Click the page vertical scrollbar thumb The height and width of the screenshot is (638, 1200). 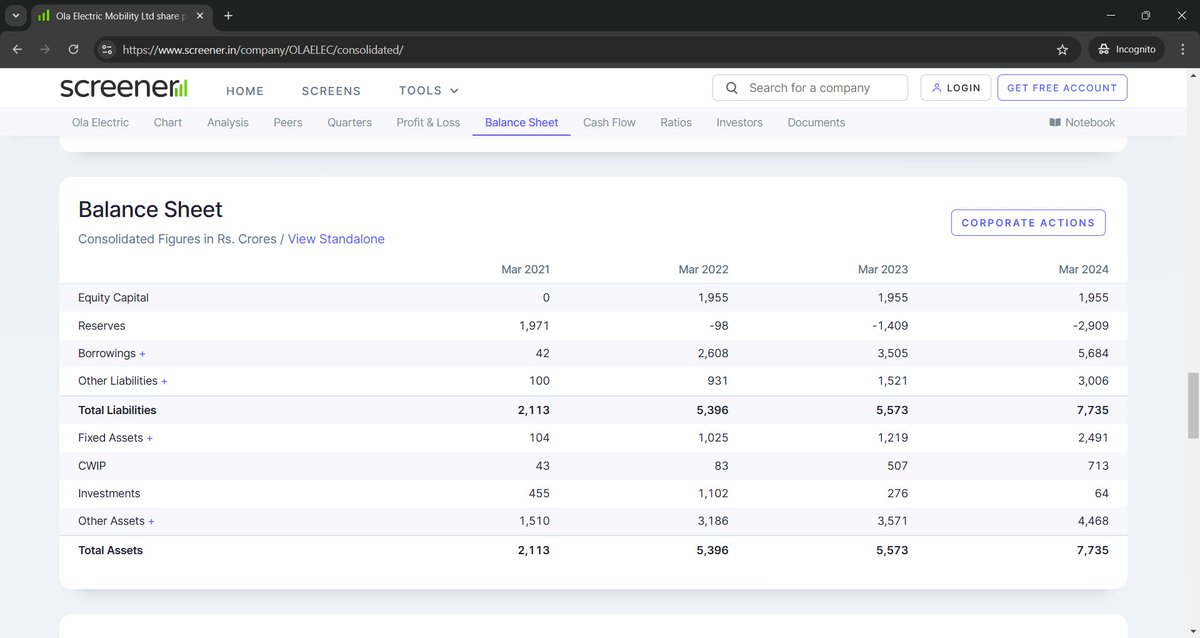click(x=1192, y=405)
